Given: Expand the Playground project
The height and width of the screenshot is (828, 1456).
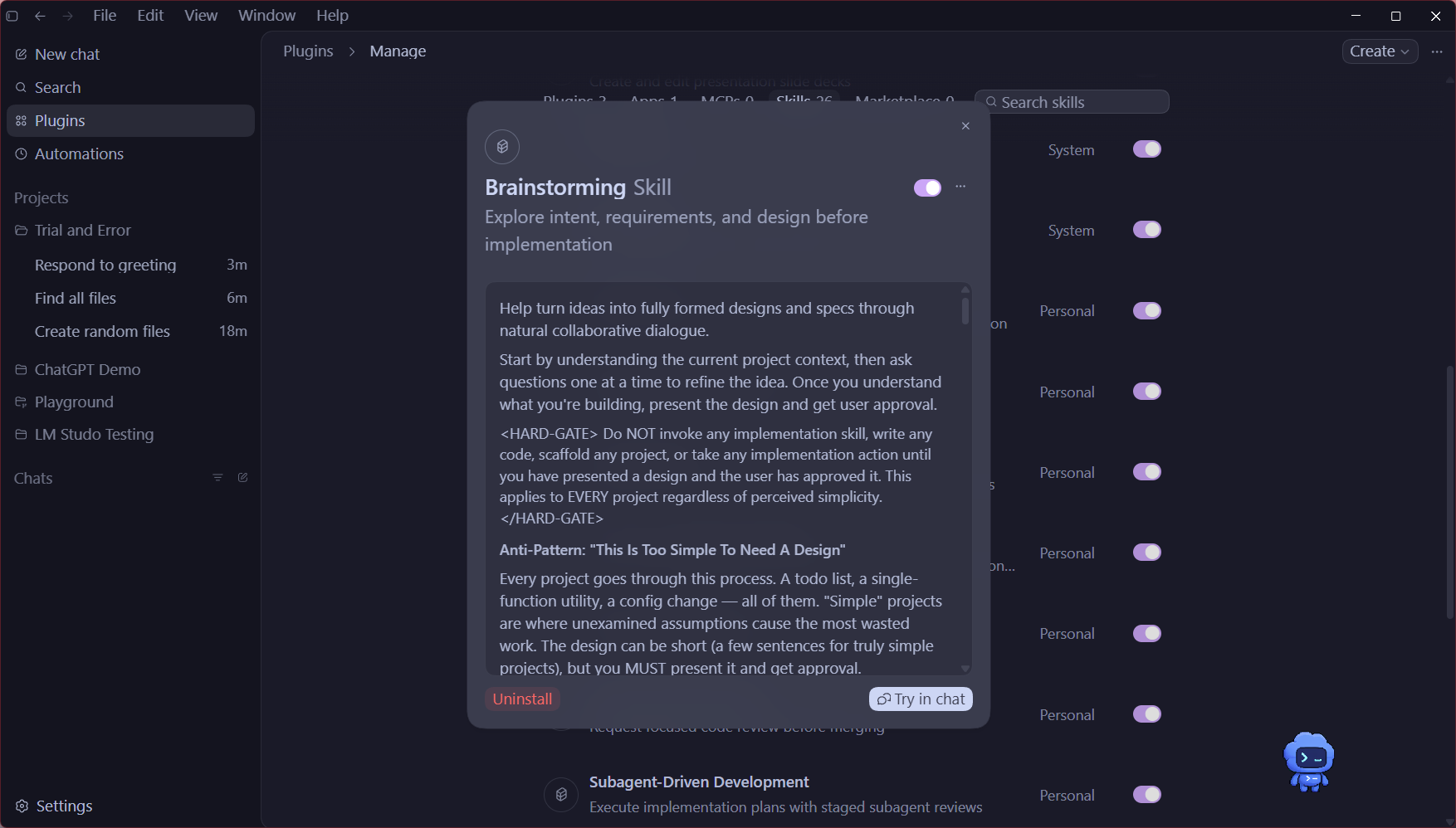Looking at the screenshot, I should (130, 402).
